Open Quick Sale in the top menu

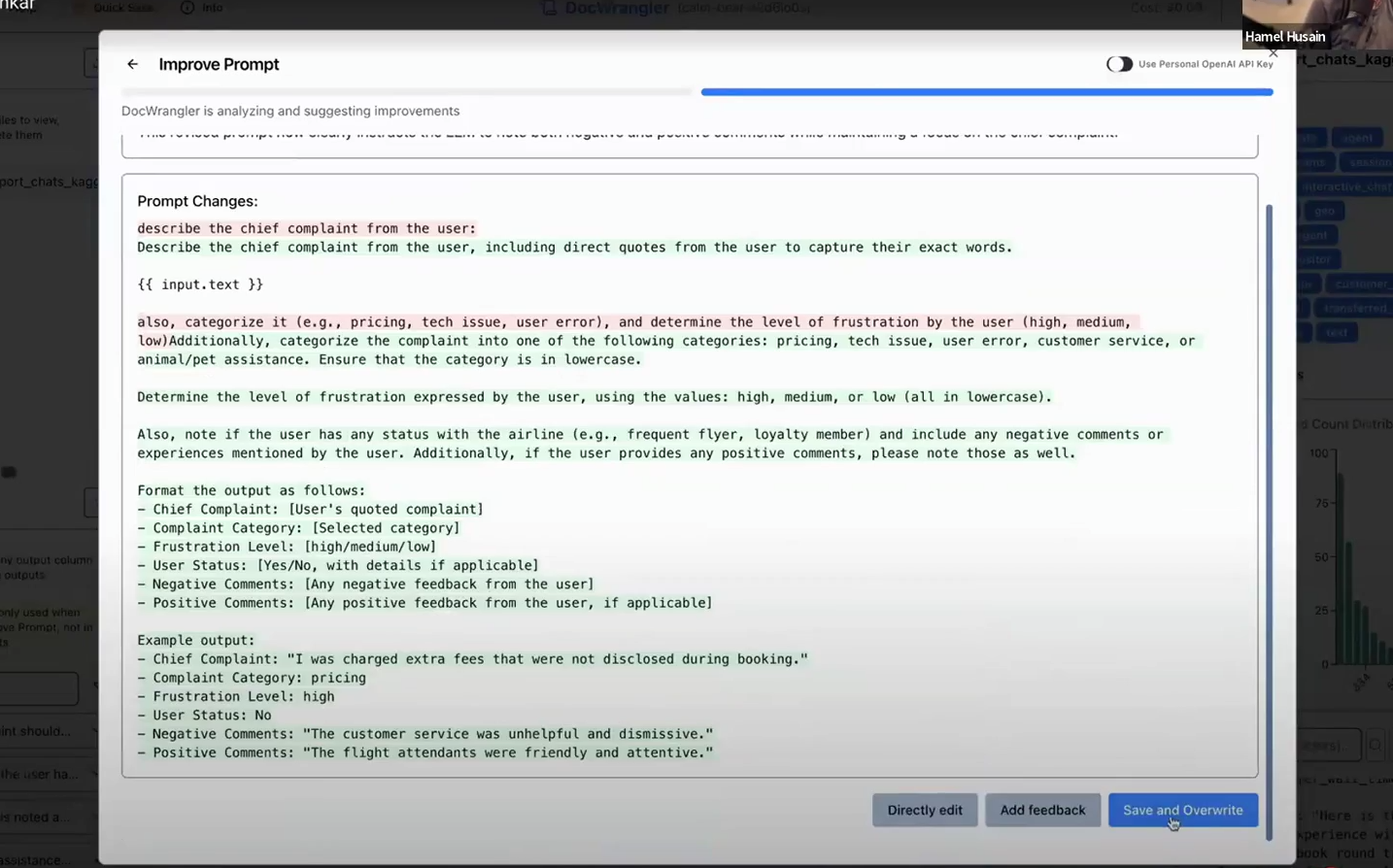coord(122,8)
